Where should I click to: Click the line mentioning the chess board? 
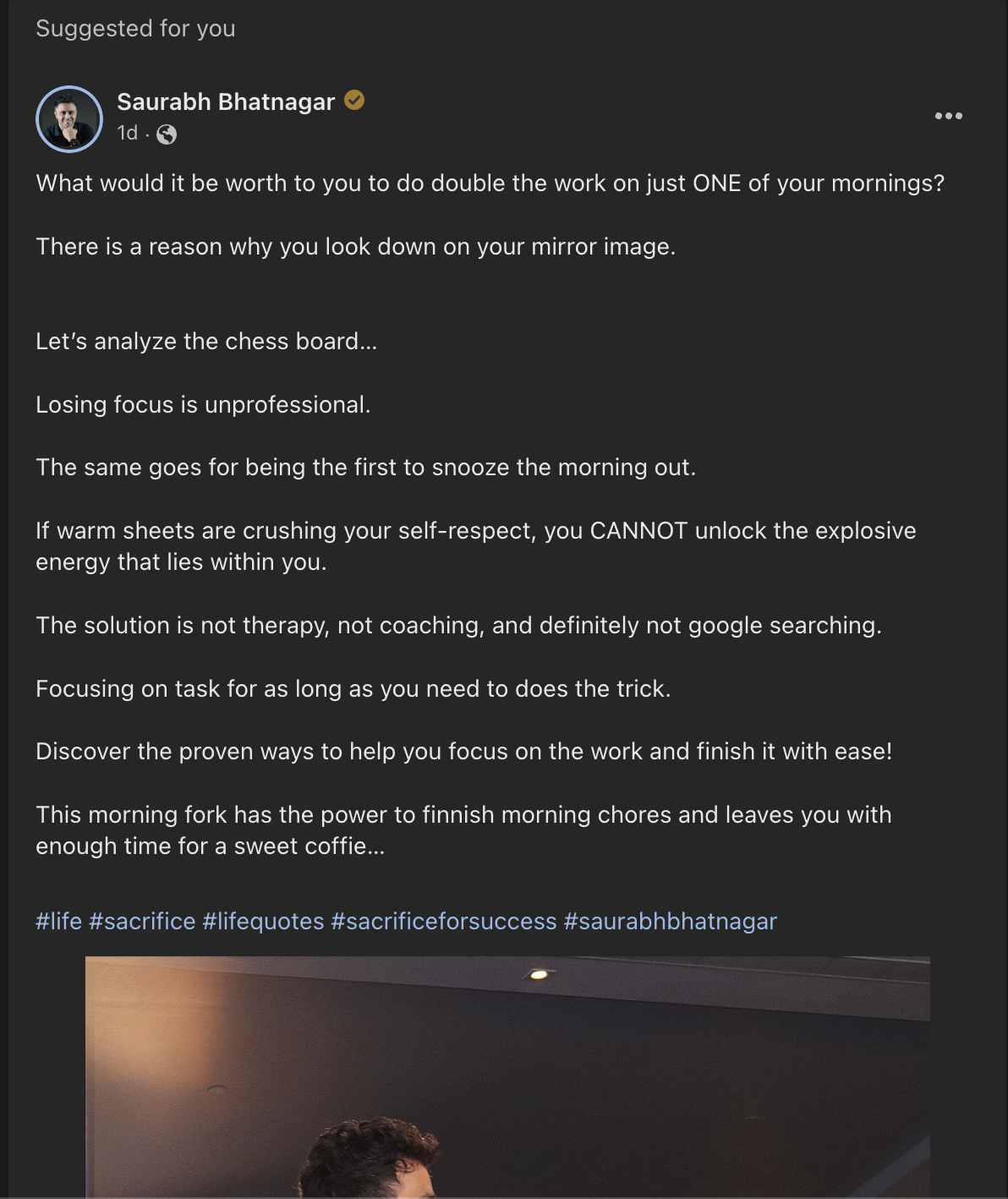point(206,341)
